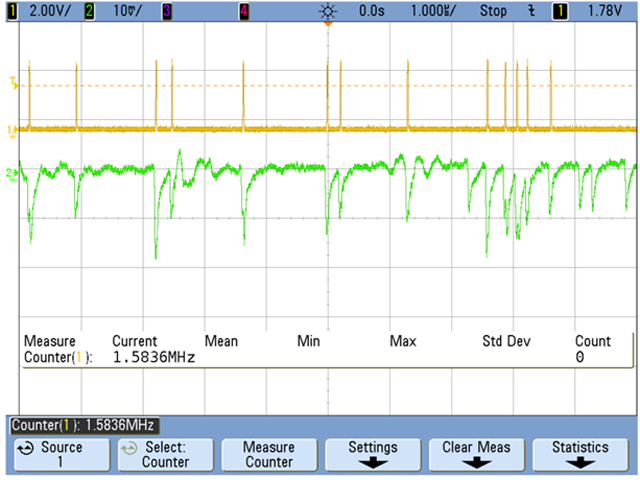Click the Counter(1): 1.5836MHz status label
Image resolution: width=640 pixels, height=480 pixels.
84,425
